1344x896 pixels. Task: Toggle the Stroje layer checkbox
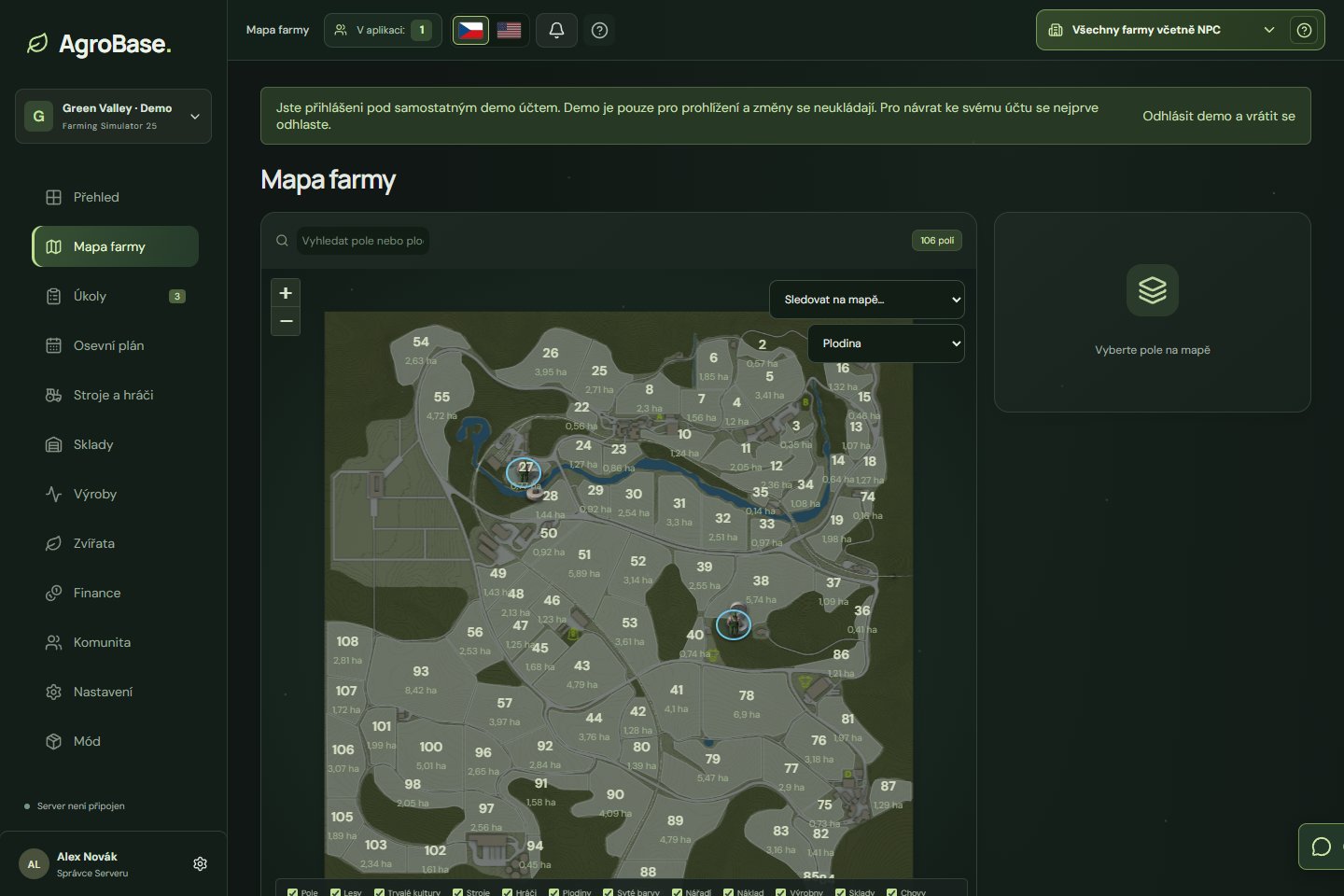457,892
